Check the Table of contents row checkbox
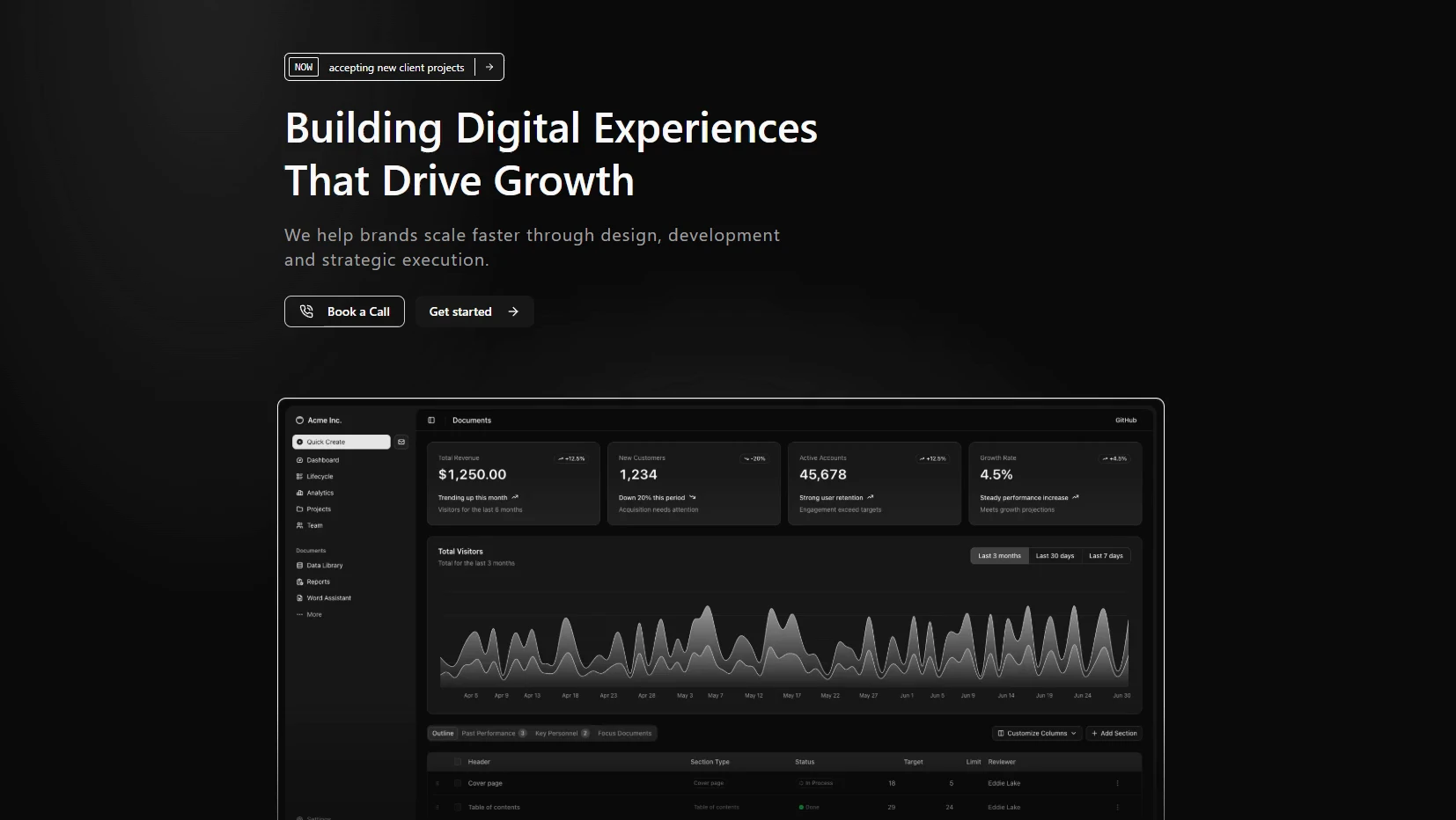1456x820 pixels. click(458, 807)
